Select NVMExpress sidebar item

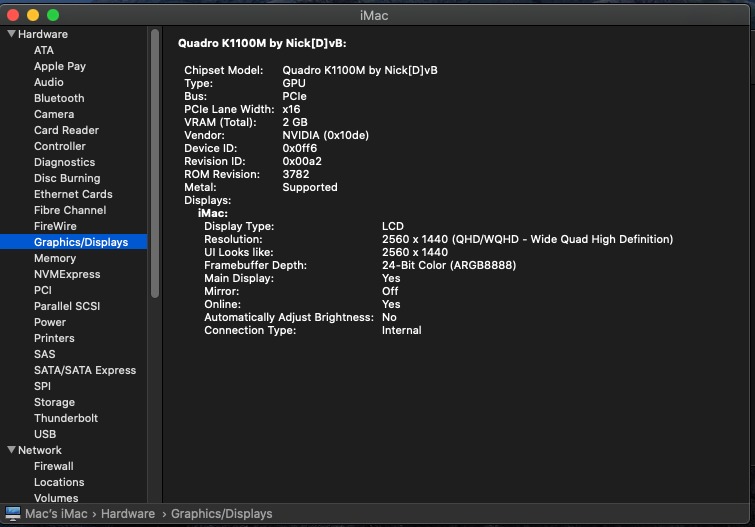67,274
